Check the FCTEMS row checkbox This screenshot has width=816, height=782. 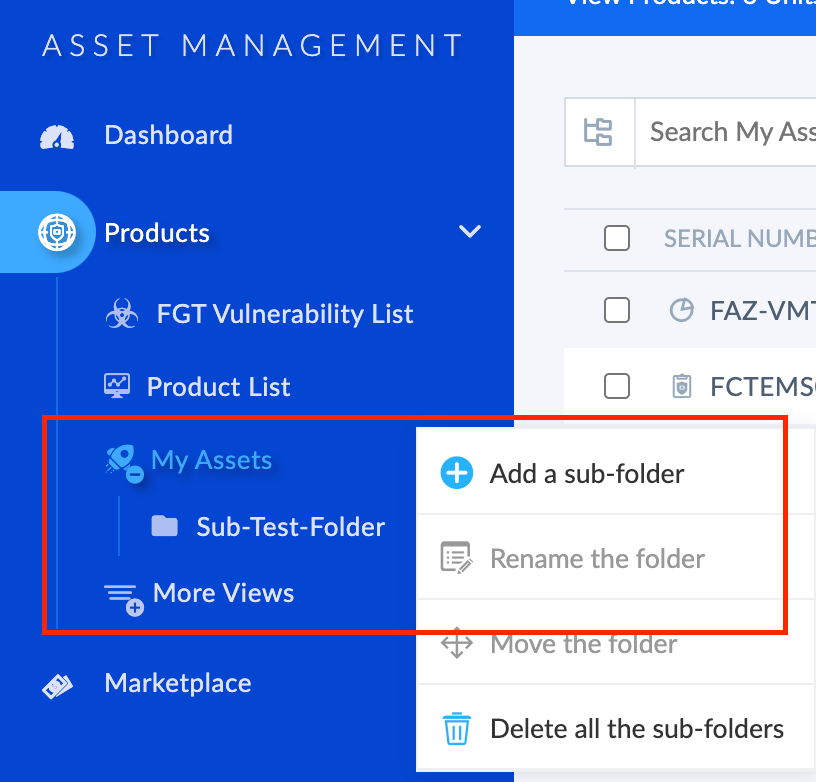(x=617, y=385)
